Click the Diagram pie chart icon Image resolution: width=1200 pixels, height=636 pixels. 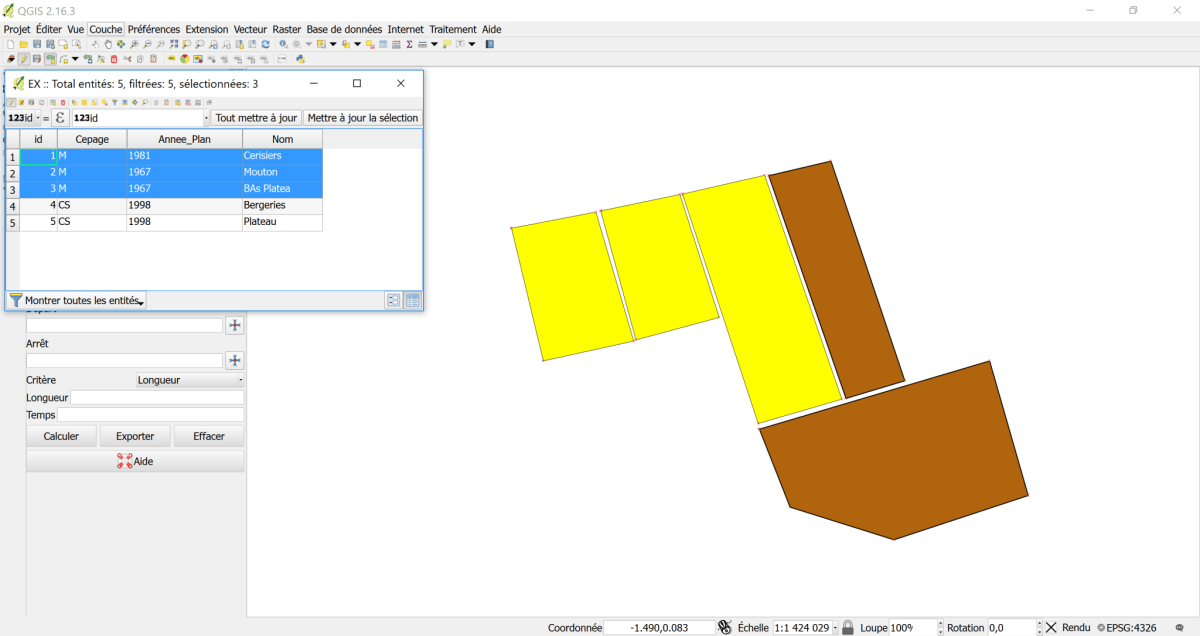coord(184,59)
